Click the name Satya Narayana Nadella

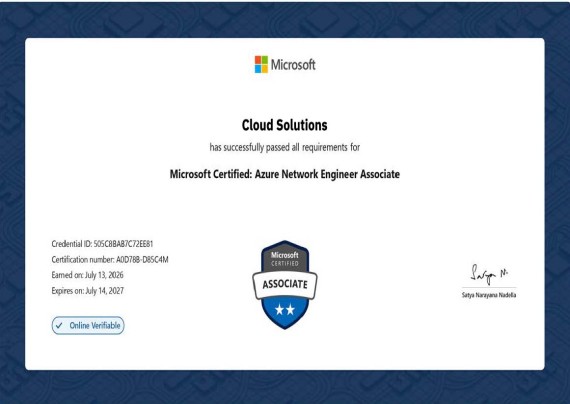(489, 295)
